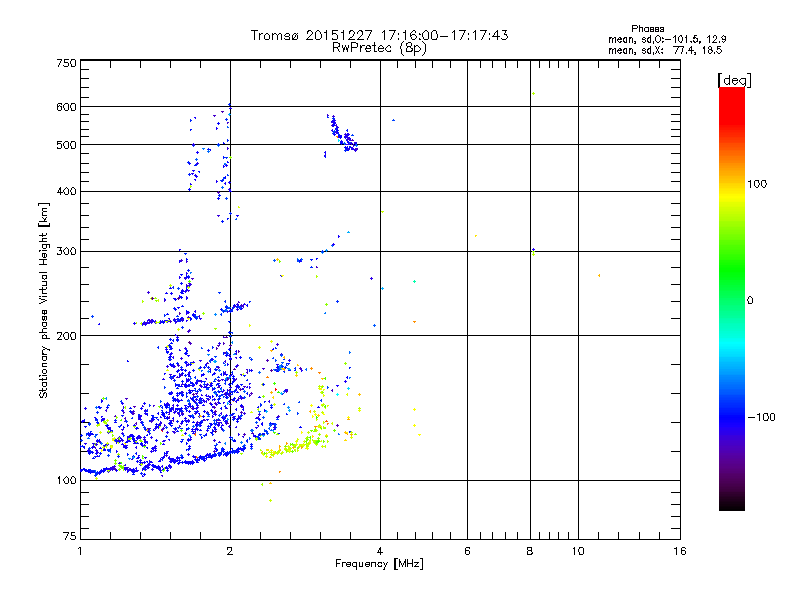Click the x-axis tick label '4'
800x600 pixels.
[x=380, y=551]
